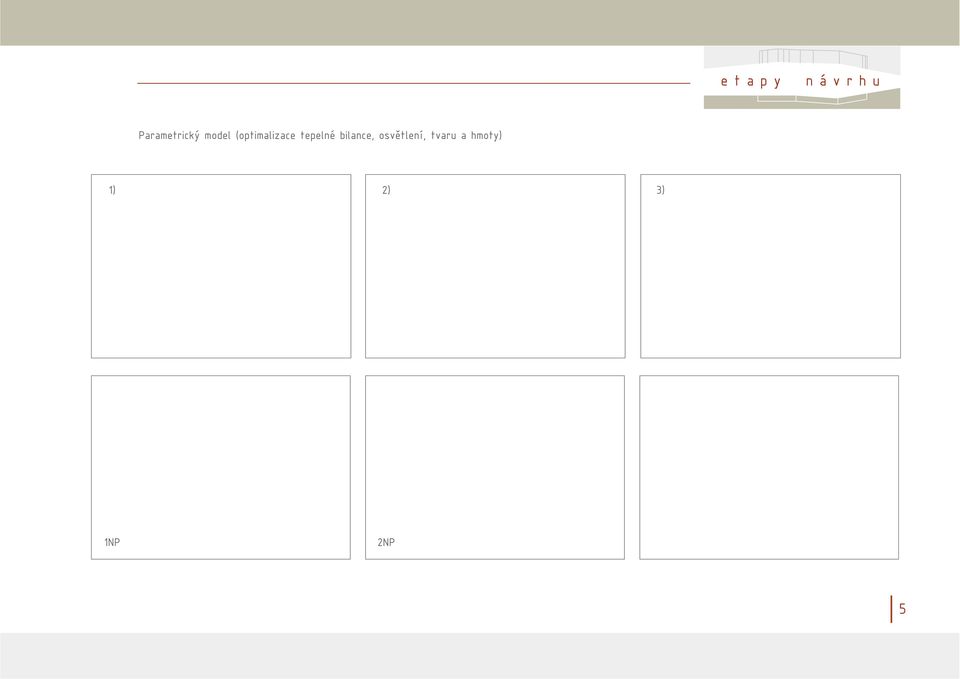Click the '2)' label in the second box
Image resolution: width=960 pixels, height=679 pixels.
point(386,190)
